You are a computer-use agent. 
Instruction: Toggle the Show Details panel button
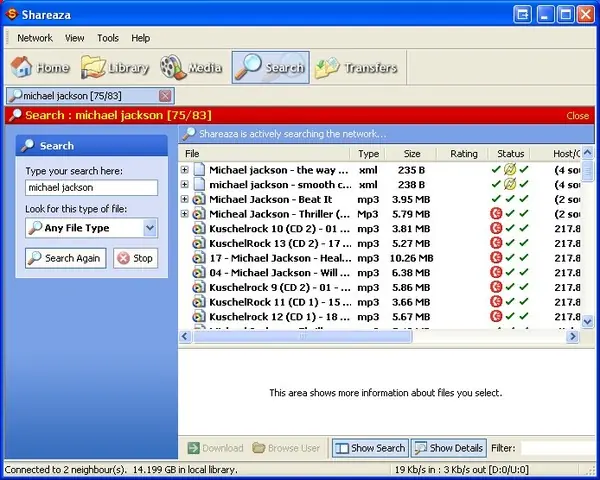pos(449,448)
